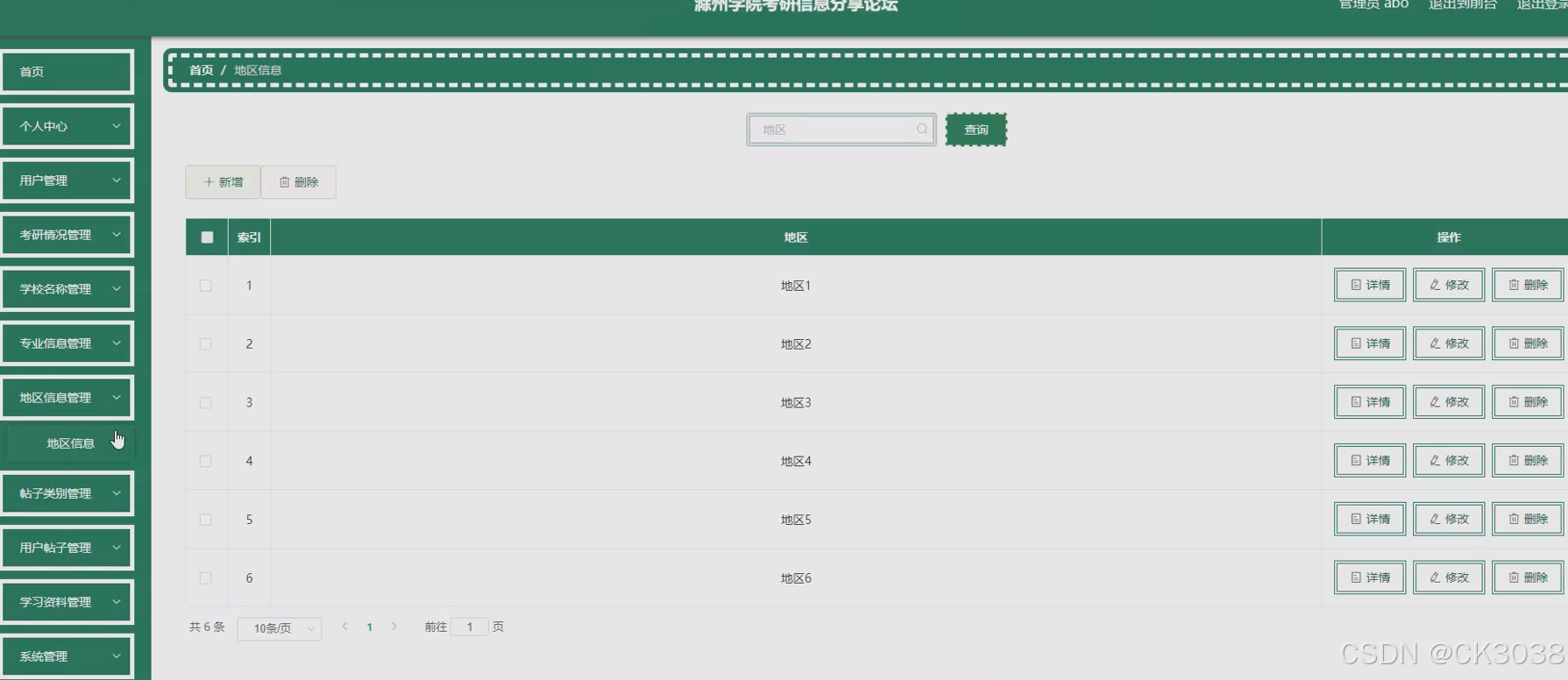Click the 删除 button for 地区1

(1528, 285)
